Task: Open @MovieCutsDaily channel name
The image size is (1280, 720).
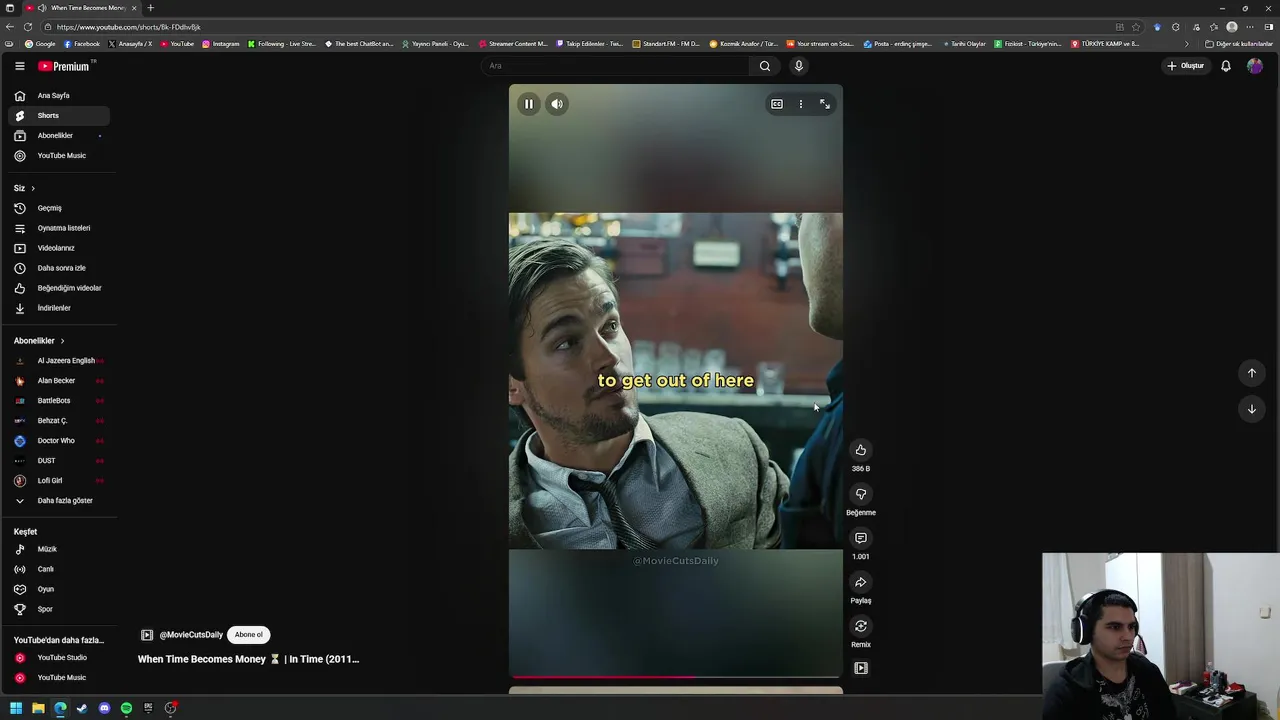Action: coord(191,635)
